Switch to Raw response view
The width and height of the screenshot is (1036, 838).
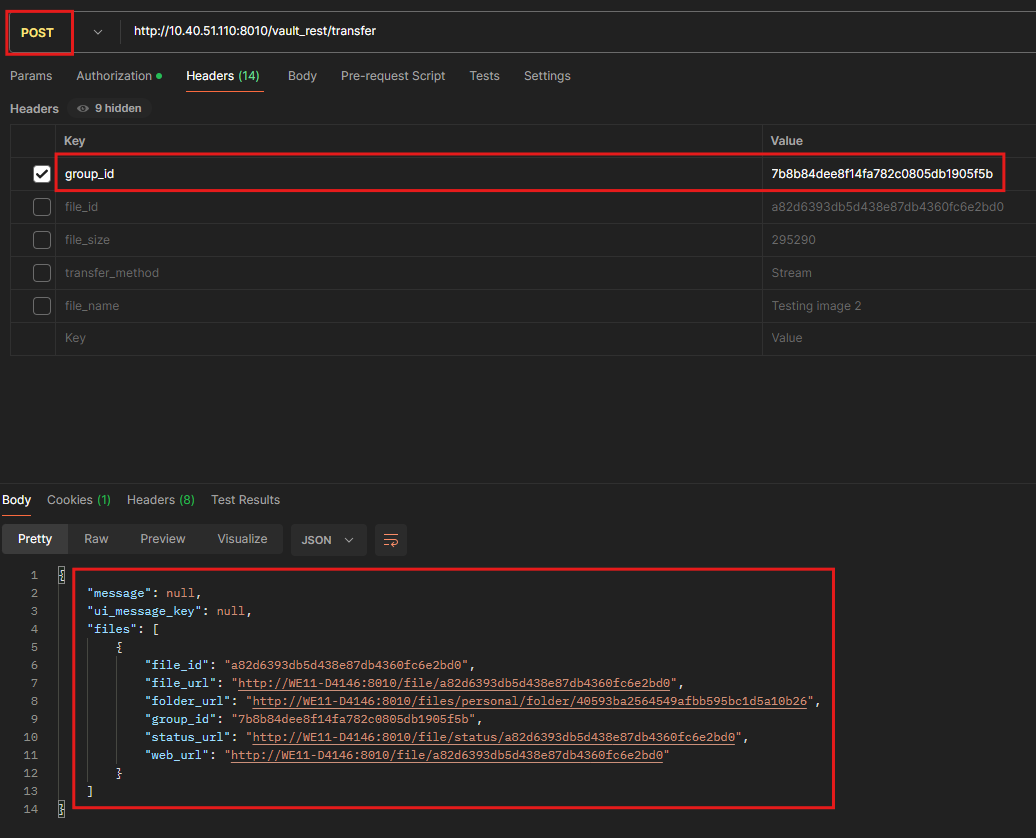coord(96,539)
